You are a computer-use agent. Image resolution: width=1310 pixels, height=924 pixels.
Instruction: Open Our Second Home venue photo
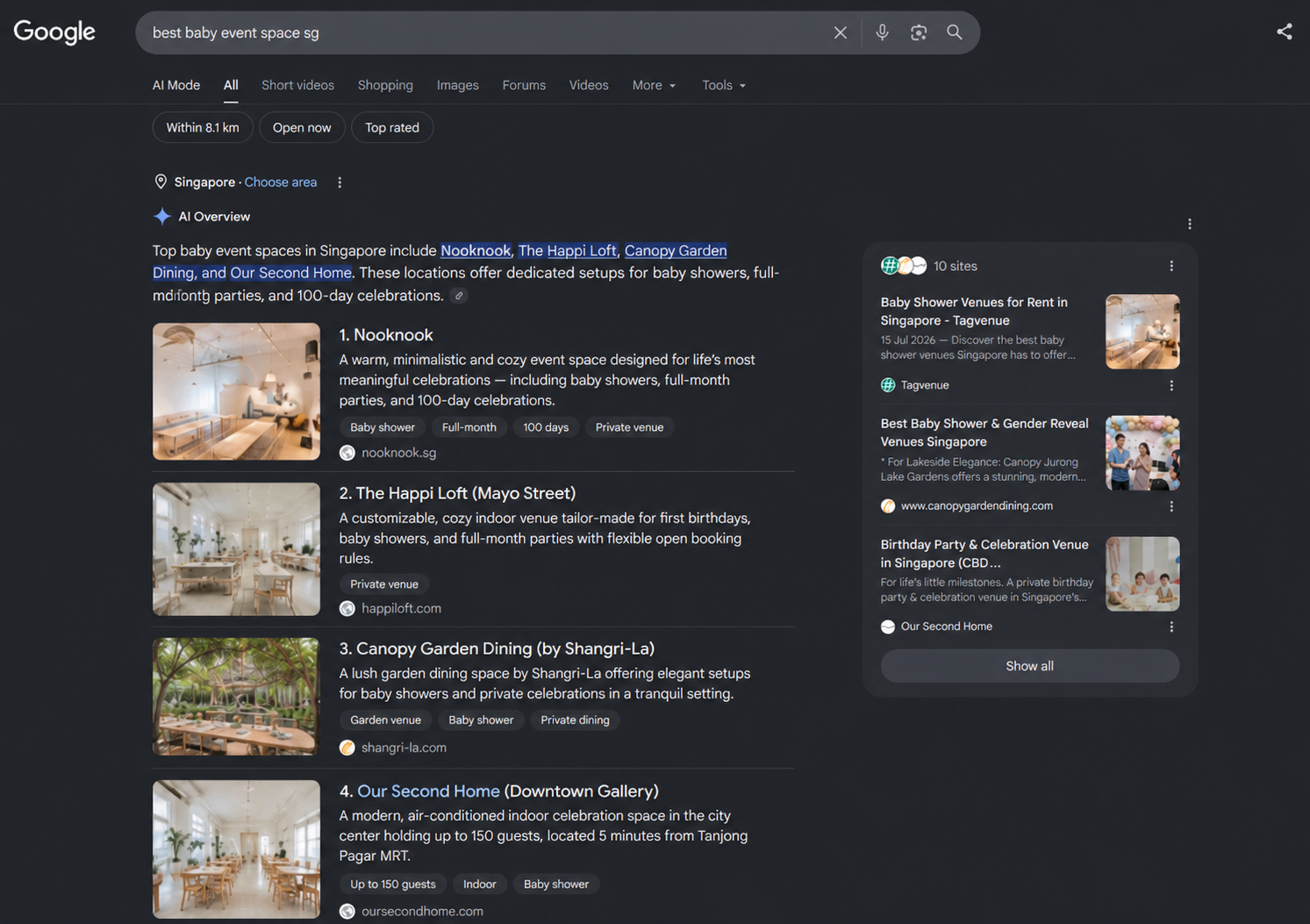point(236,849)
